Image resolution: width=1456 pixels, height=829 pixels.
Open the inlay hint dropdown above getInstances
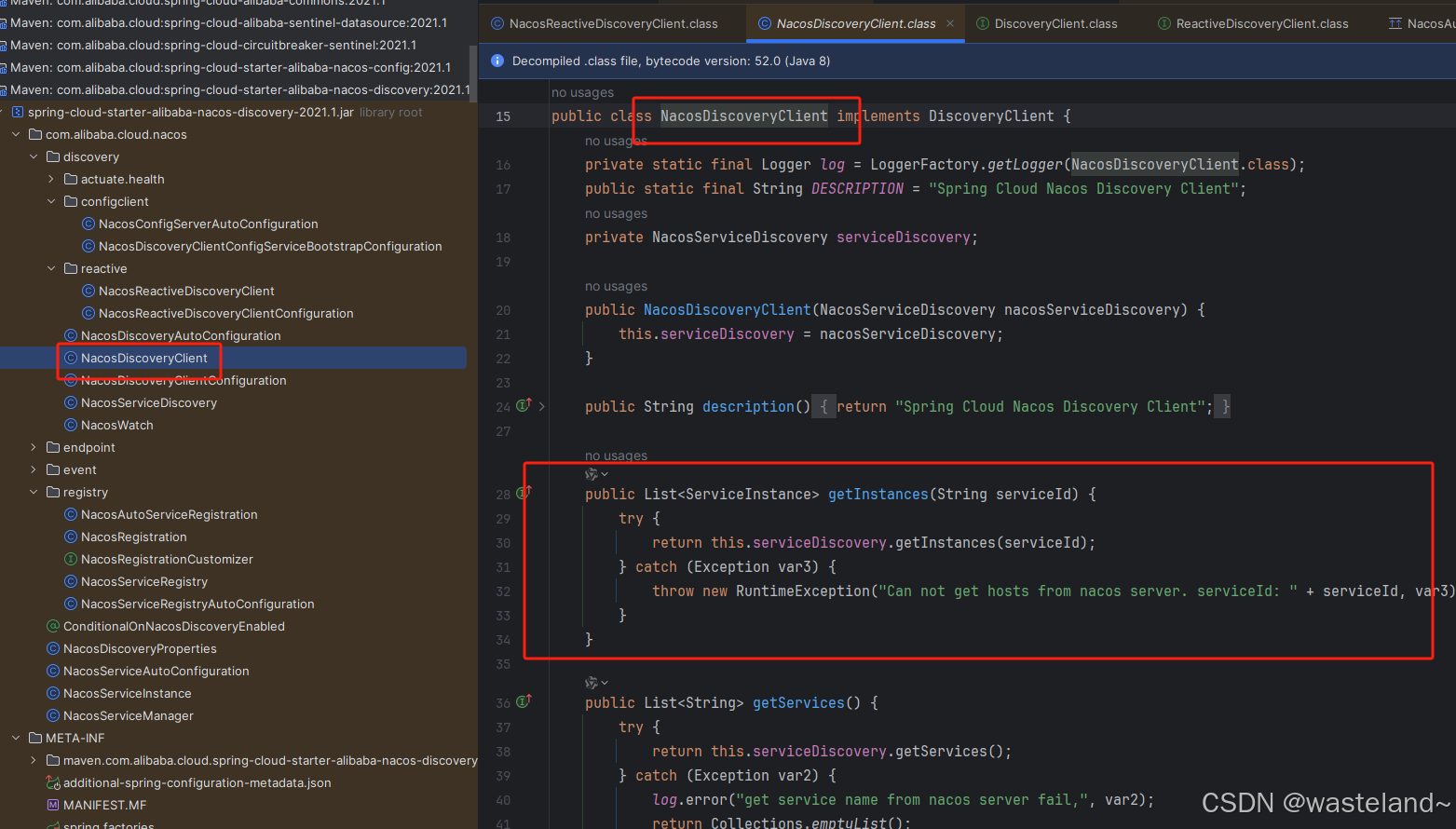[x=596, y=474]
